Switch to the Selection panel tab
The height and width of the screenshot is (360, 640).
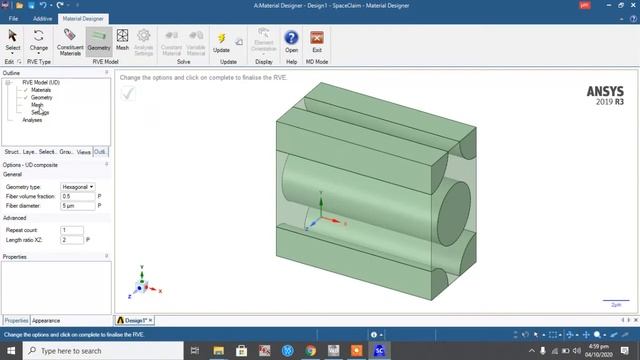coord(47,152)
